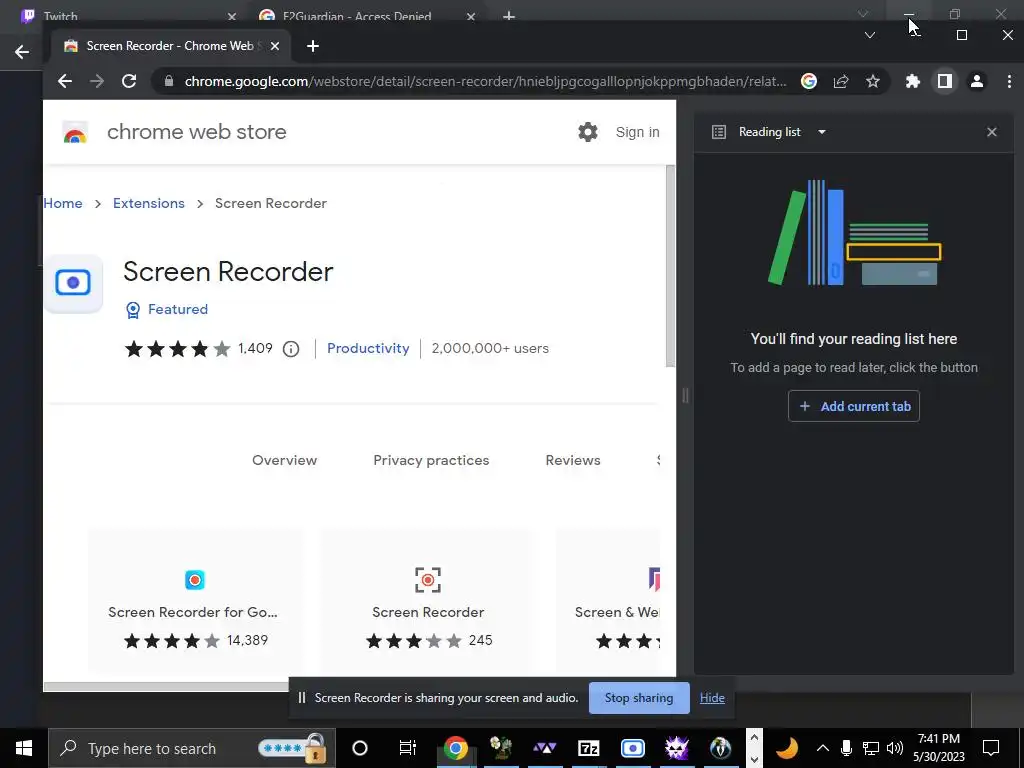Click the page horizontal scrollbar at the bottom

[166, 686]
